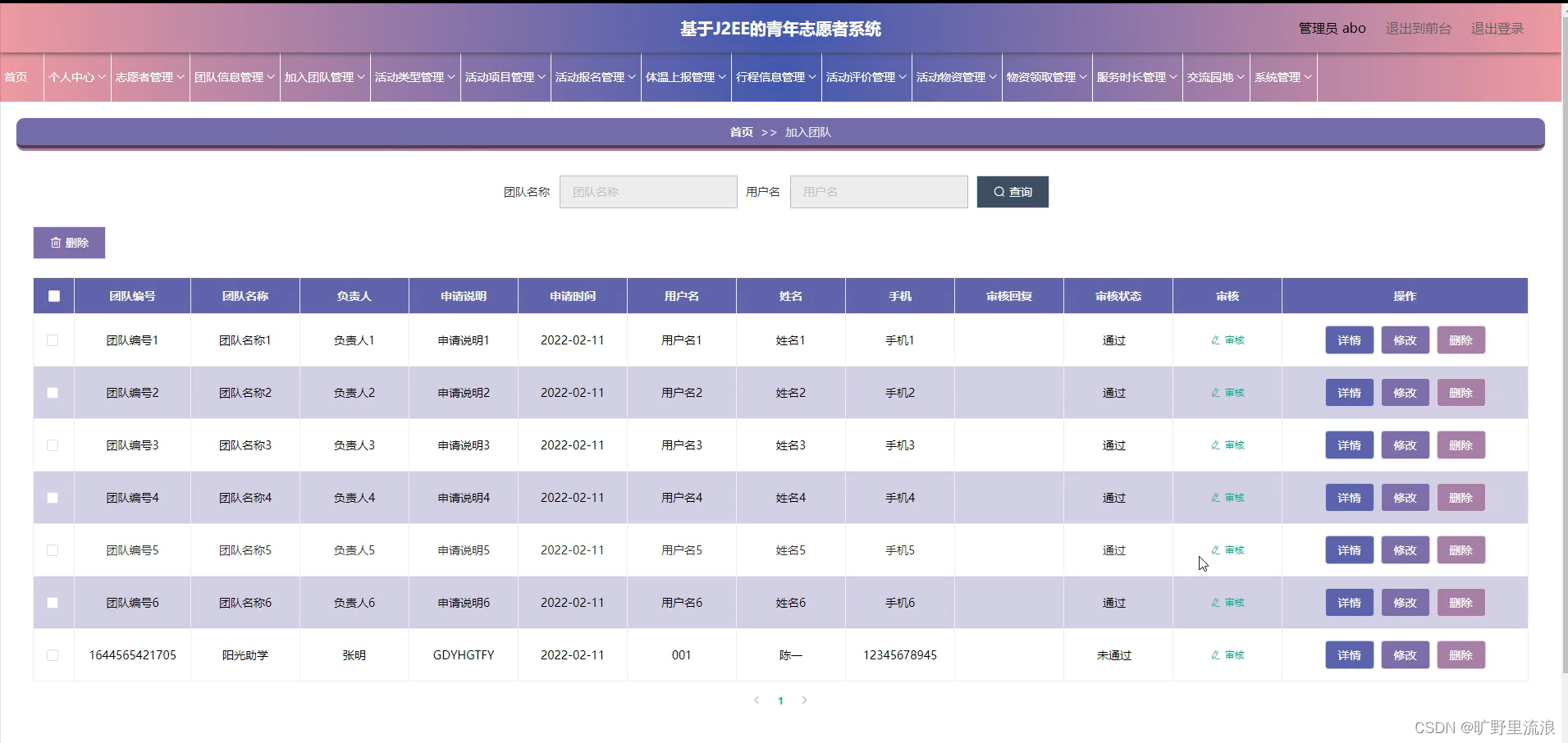Click the pencil 审核 icon in 团队名称1 row

(1215, 340)
